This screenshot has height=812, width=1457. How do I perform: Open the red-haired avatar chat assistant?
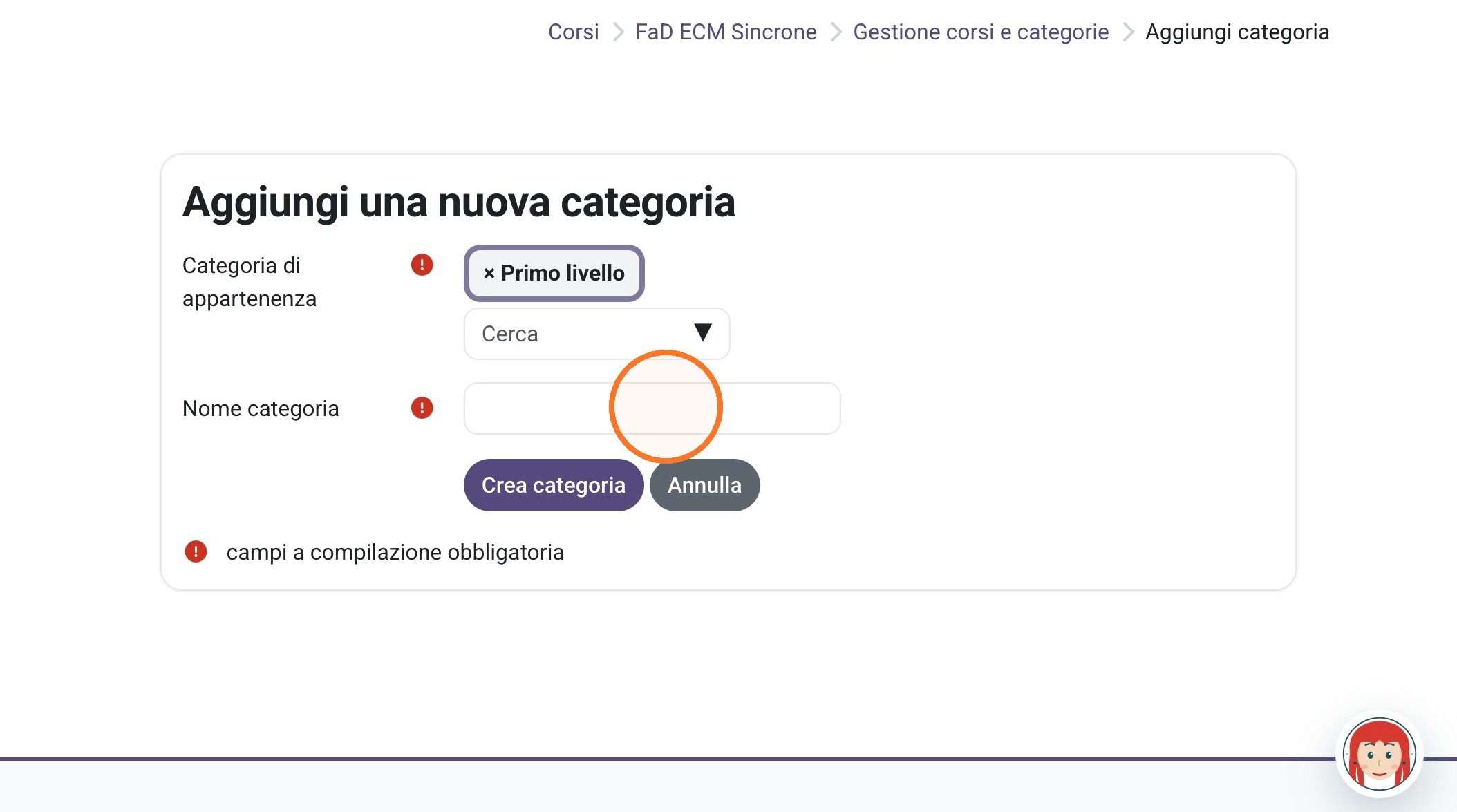(1379, 754)
